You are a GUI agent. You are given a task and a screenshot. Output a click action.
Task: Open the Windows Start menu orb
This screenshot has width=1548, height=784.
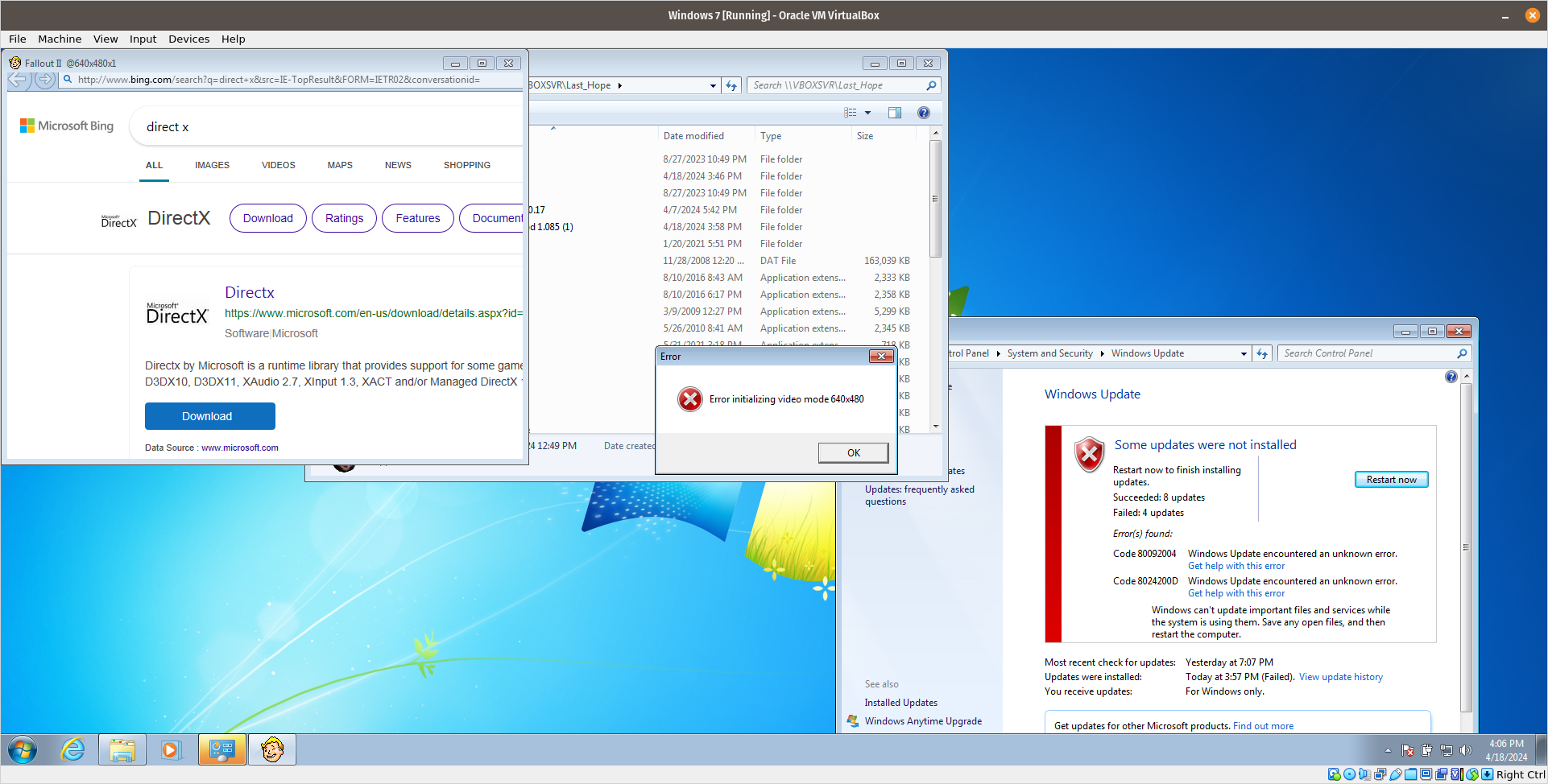[x=23, y=750]
